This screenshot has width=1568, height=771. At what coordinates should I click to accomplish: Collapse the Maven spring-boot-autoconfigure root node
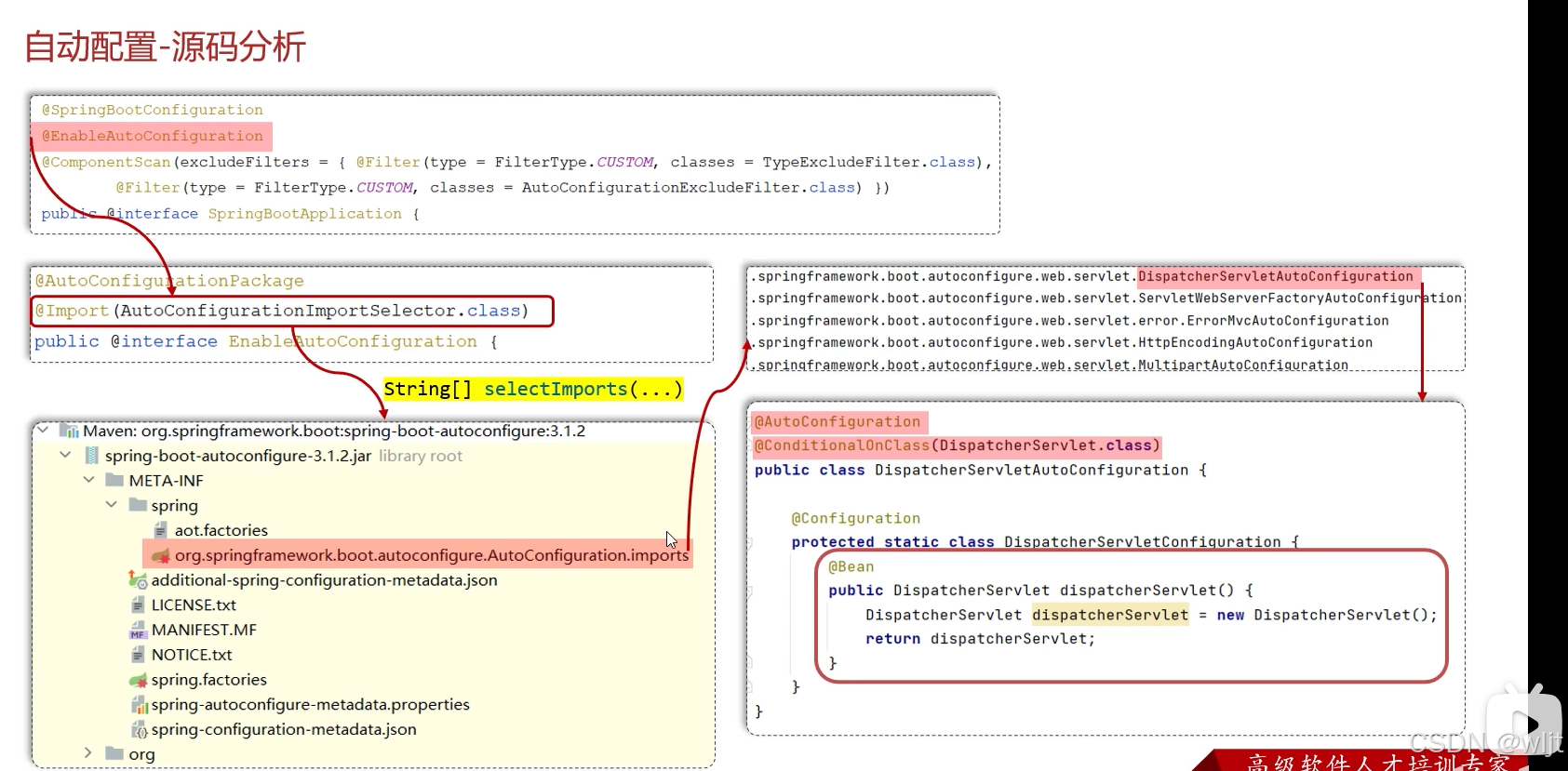(x=42, y=430)
